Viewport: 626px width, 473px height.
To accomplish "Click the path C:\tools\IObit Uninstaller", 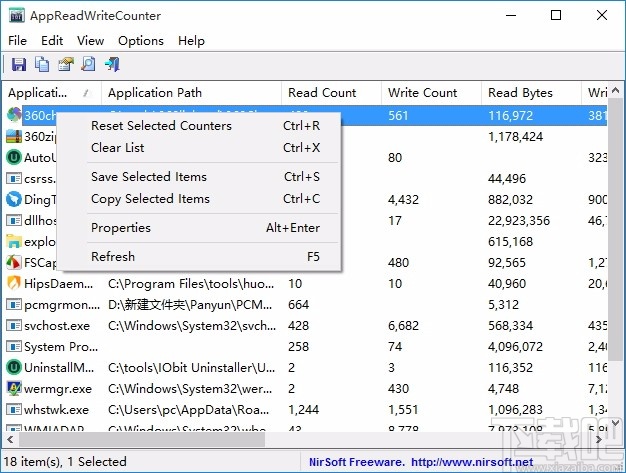I will coord(192,368).
